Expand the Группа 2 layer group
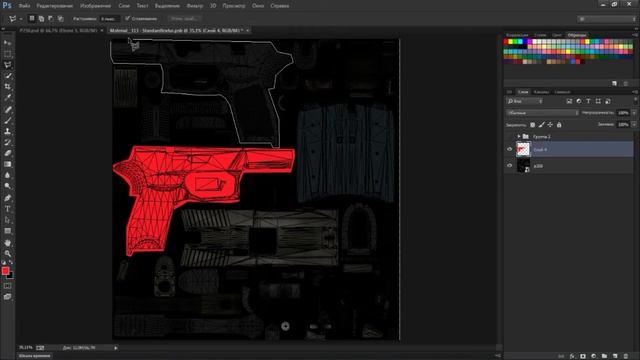 click(x=519, y=136)
